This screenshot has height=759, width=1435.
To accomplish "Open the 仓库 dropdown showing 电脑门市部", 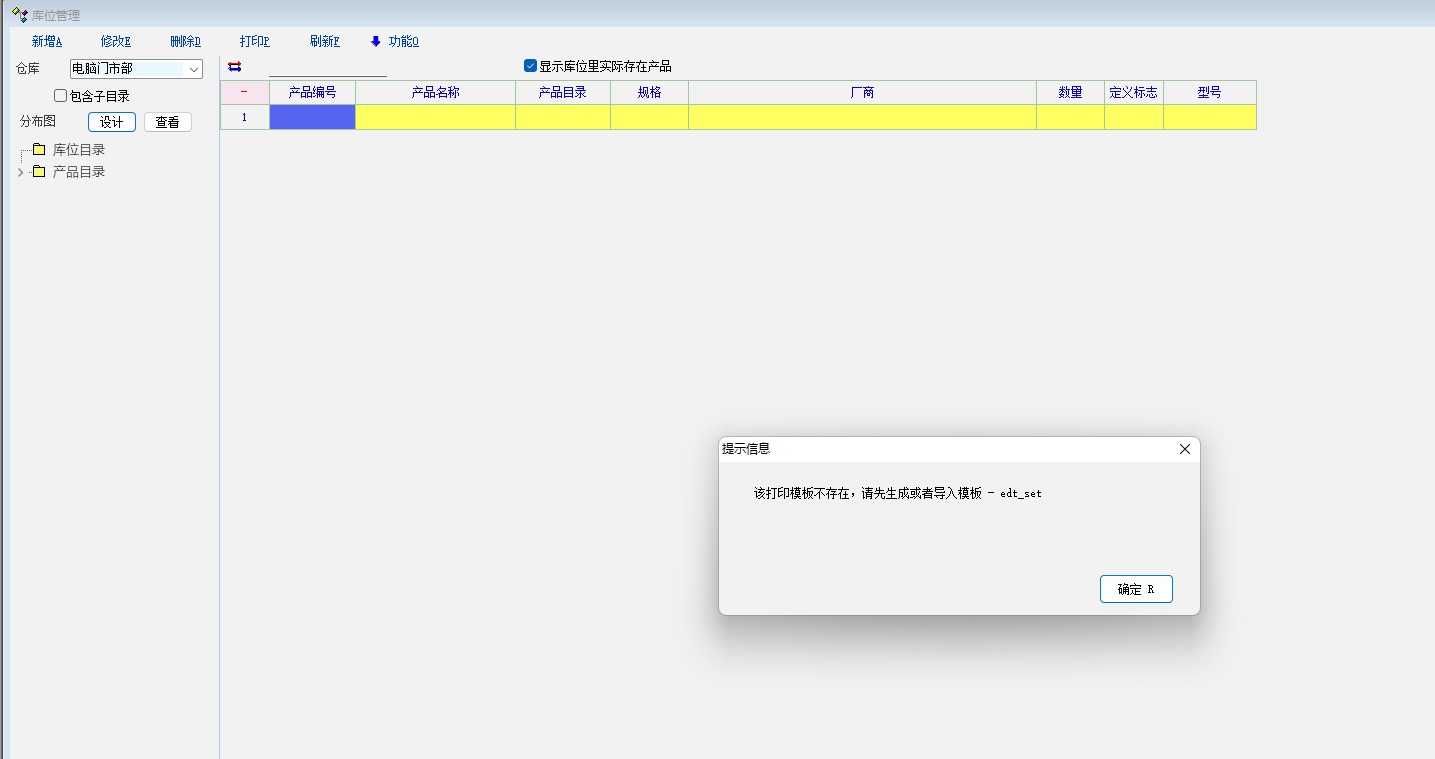I will [x=136, y=69].
